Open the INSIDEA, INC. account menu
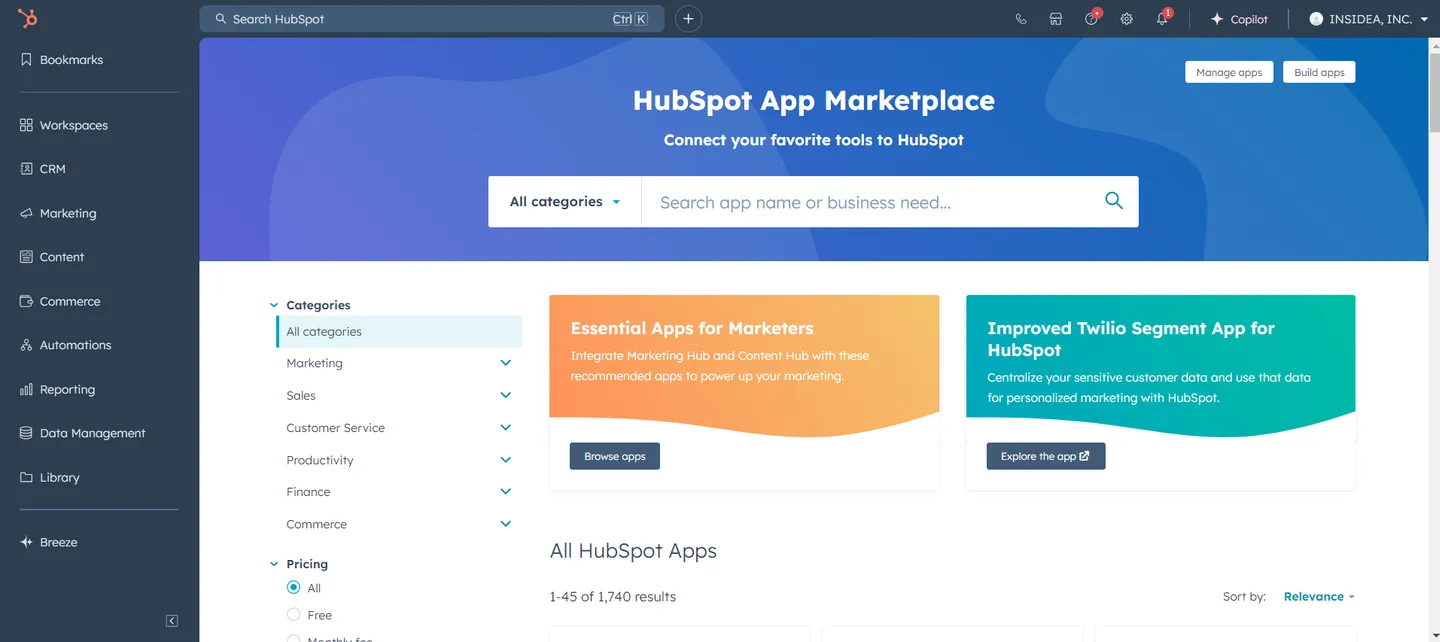The width and height of the screenshot is (1440, 642). (1368, 19)
